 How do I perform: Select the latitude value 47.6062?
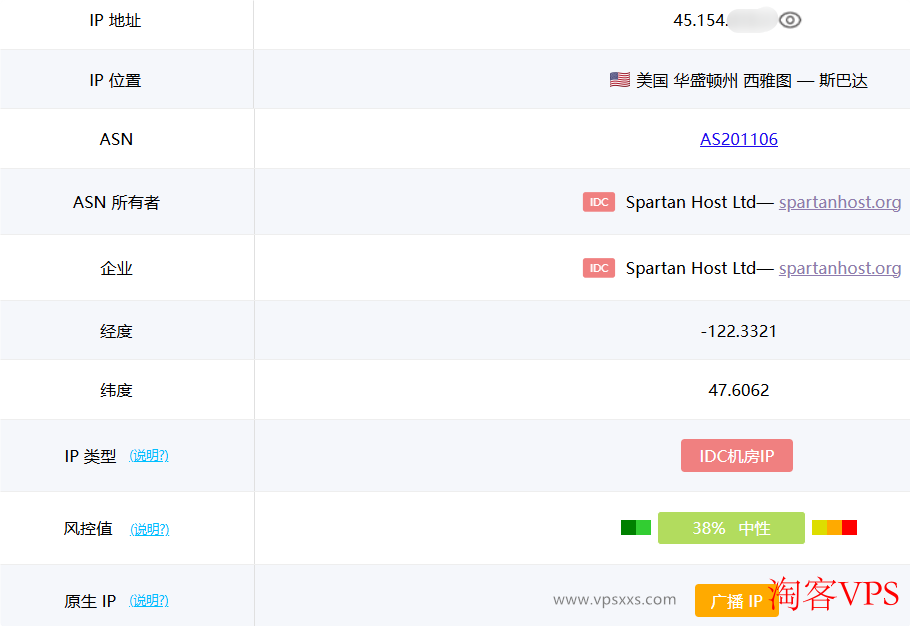coord(738,390)
